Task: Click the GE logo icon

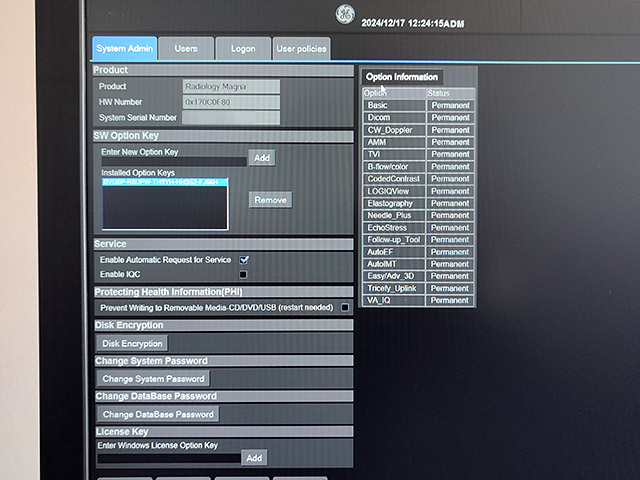Action: pos(345,14)
